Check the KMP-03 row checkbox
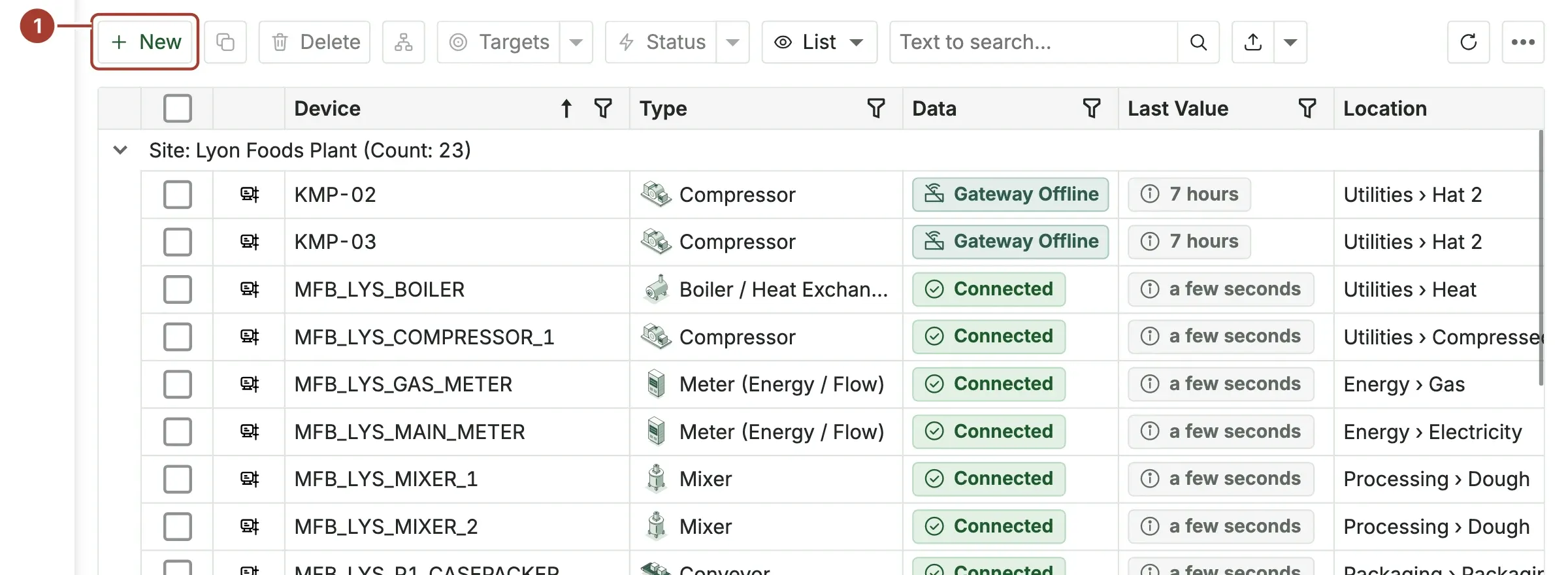Image resolution: width=1568 pixels, height=575 pixels. (x=177, y=242)
